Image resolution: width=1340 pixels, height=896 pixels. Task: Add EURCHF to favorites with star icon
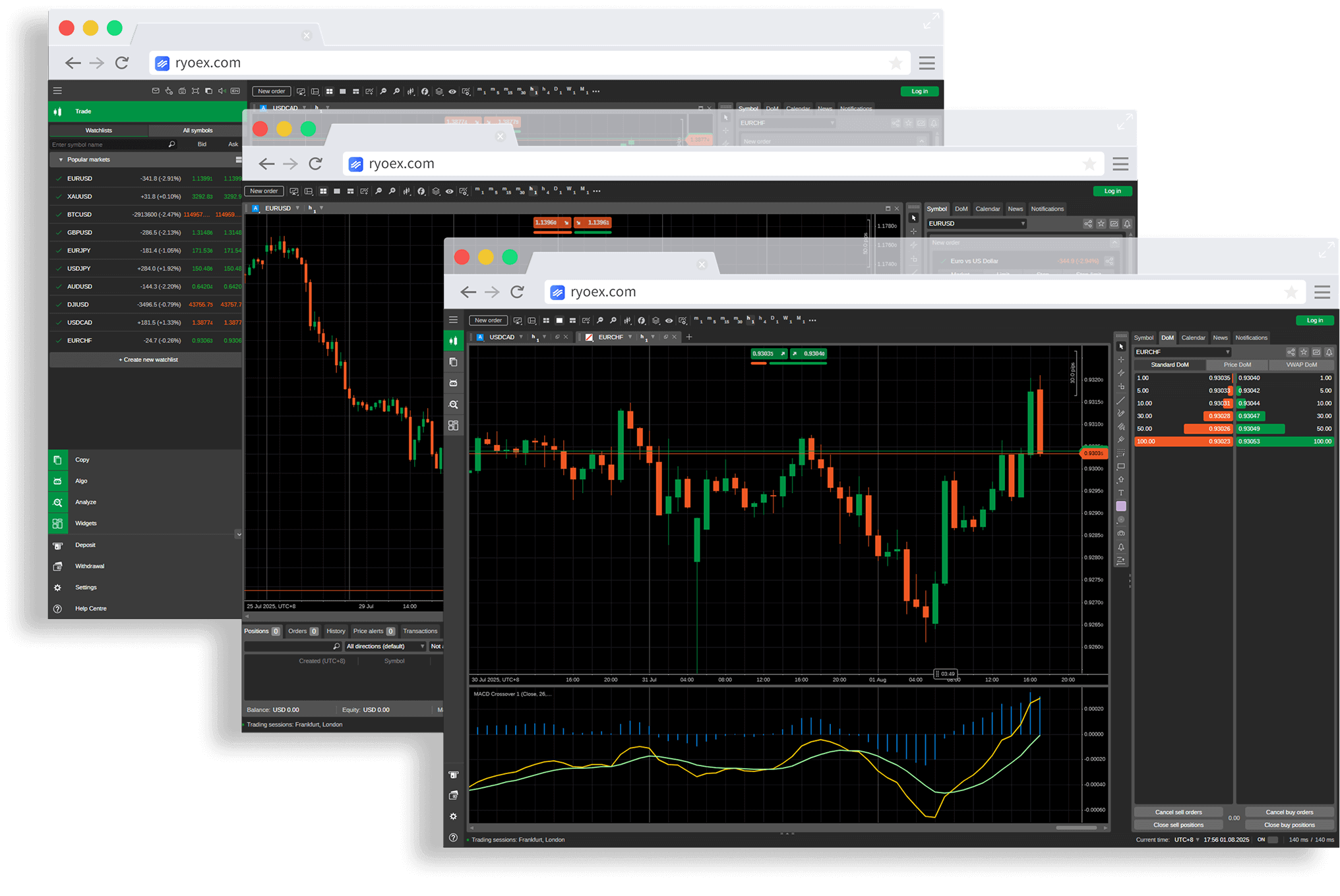pyautogui.click(x=1304, y=352)
